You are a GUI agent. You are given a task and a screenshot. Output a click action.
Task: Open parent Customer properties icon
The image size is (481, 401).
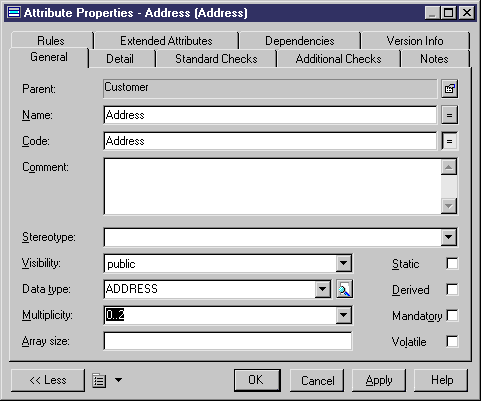point(449,89)
